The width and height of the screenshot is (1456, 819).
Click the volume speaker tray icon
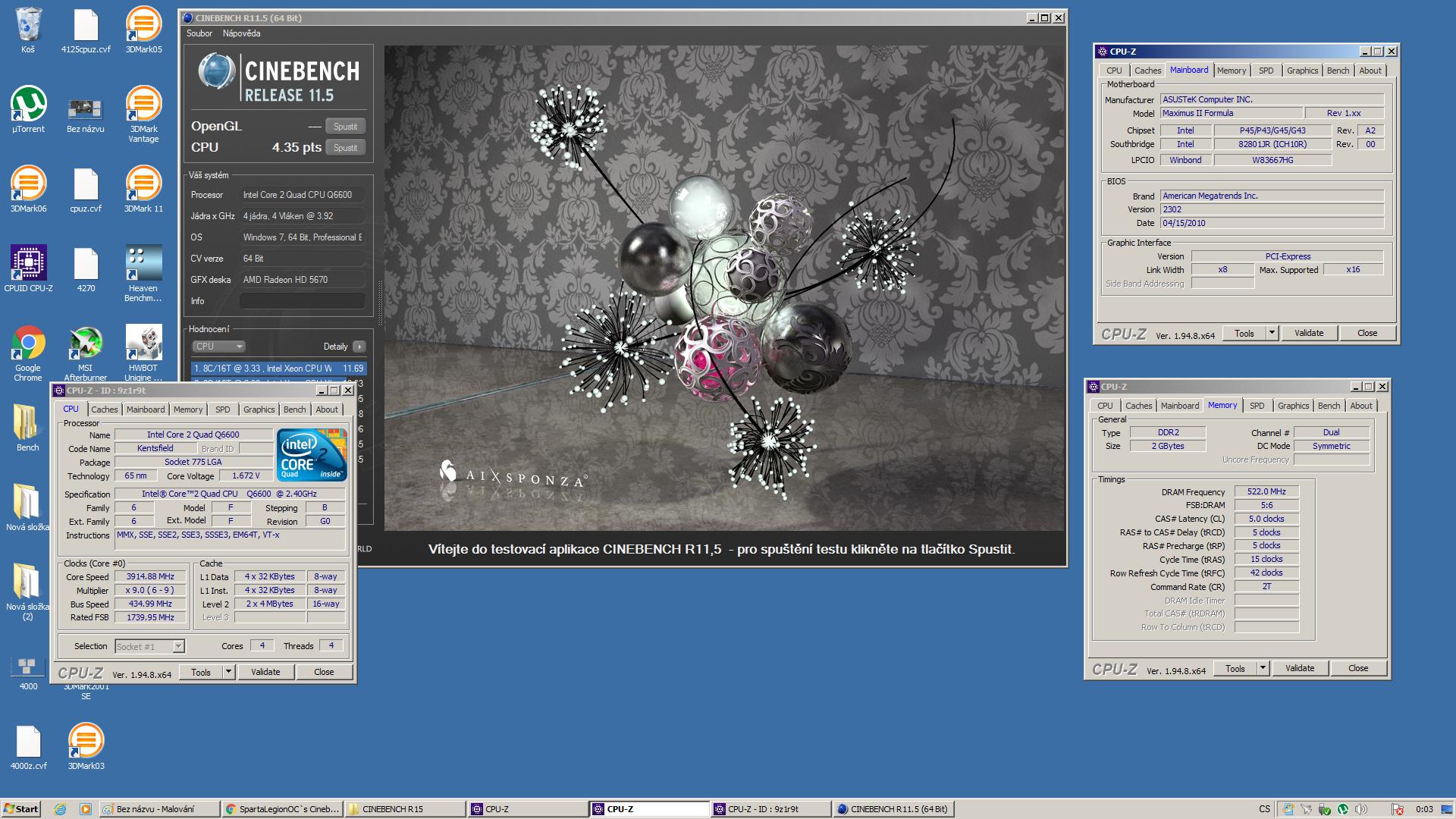click(1361, 809)
